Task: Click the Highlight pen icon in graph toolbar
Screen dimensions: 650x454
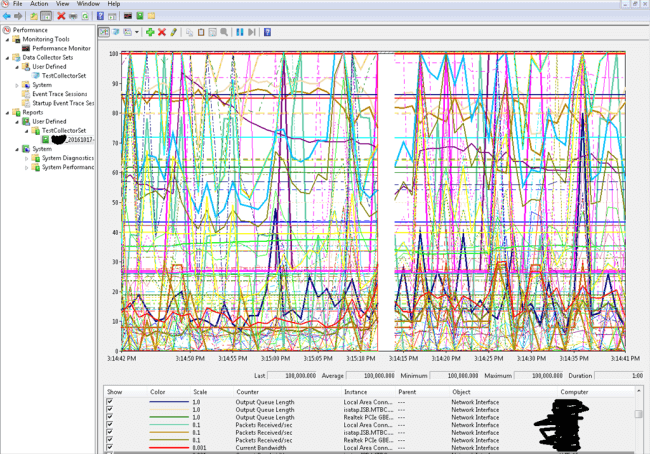Action: [x=174, y=32]
